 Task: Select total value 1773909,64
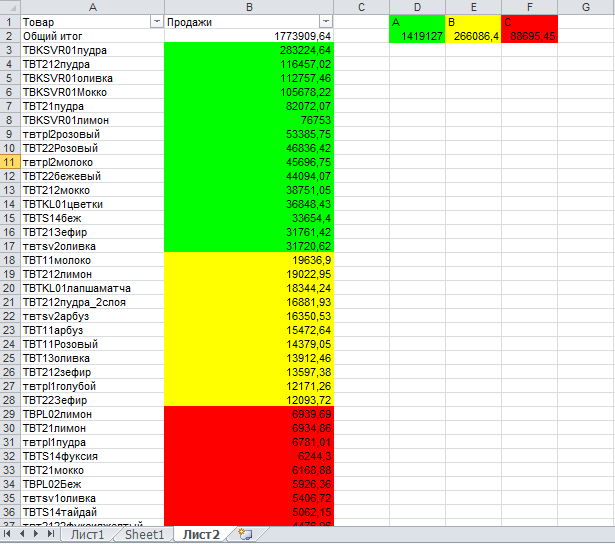click(249, 36)
